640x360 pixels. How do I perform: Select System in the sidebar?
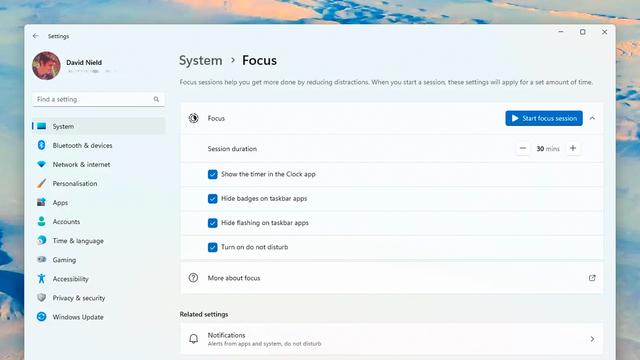99,126
